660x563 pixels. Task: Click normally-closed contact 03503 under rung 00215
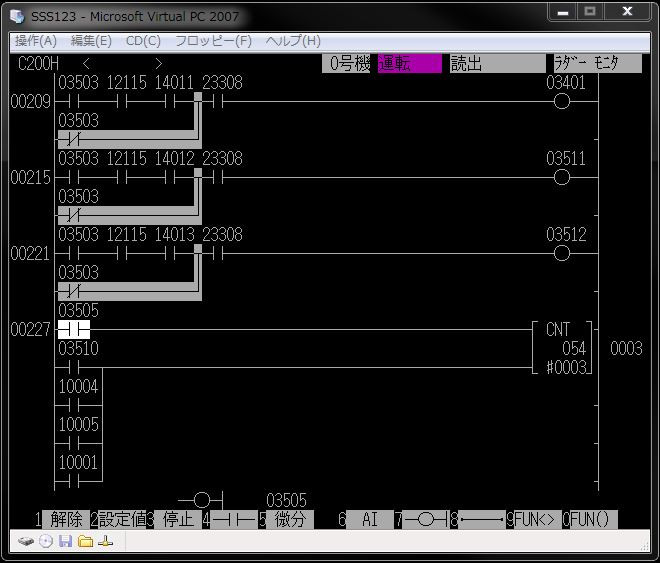pyautogui.click(x=74, y=215)
